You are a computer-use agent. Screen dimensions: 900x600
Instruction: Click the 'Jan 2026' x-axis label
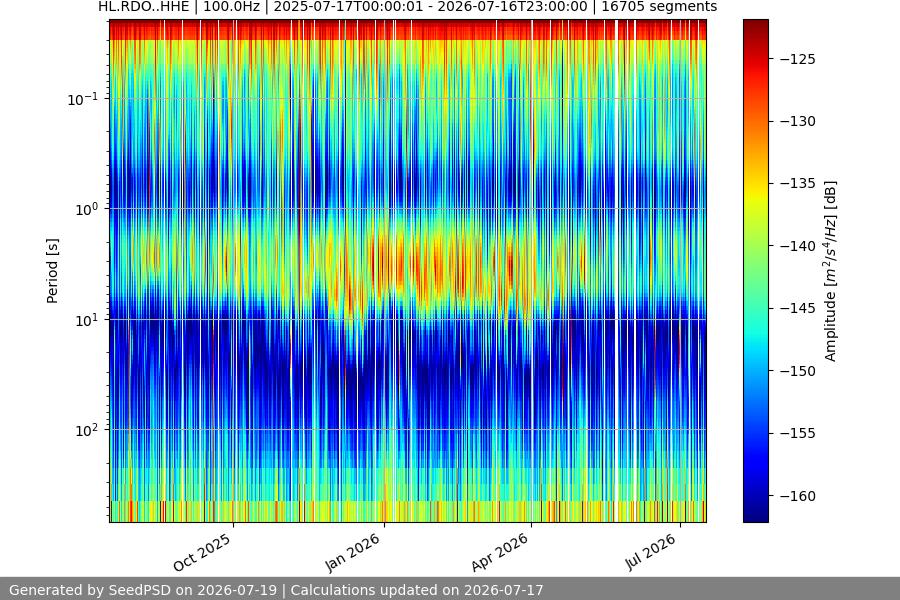point(352,552)
